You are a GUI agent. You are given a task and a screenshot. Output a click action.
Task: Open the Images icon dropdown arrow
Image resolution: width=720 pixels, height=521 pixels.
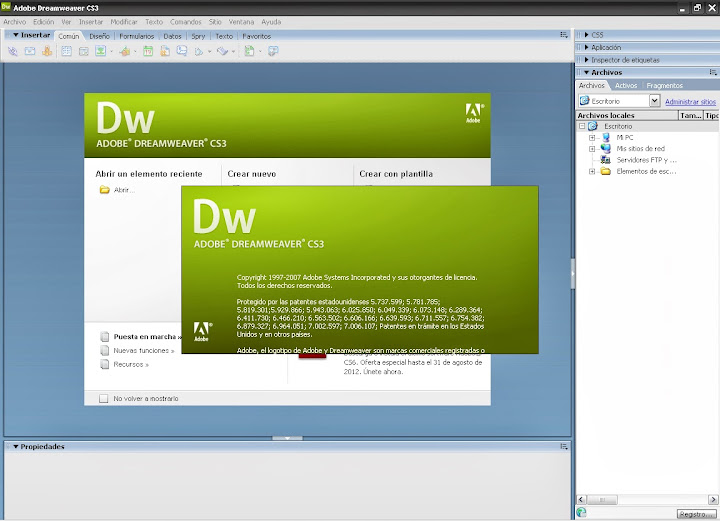point(111,51)
